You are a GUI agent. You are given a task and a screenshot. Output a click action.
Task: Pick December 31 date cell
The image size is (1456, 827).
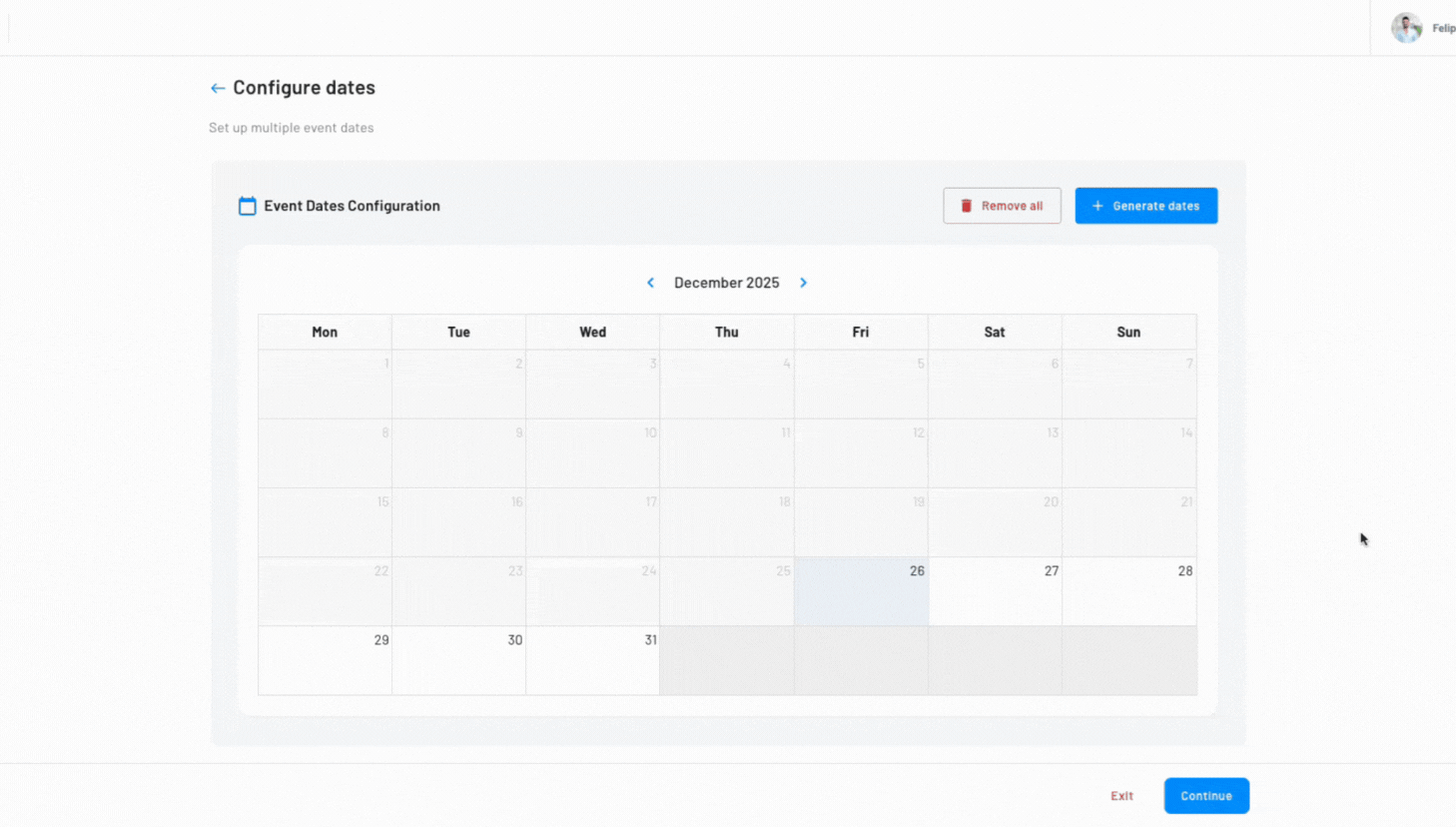pyautogui.click(x=592, y=660)
